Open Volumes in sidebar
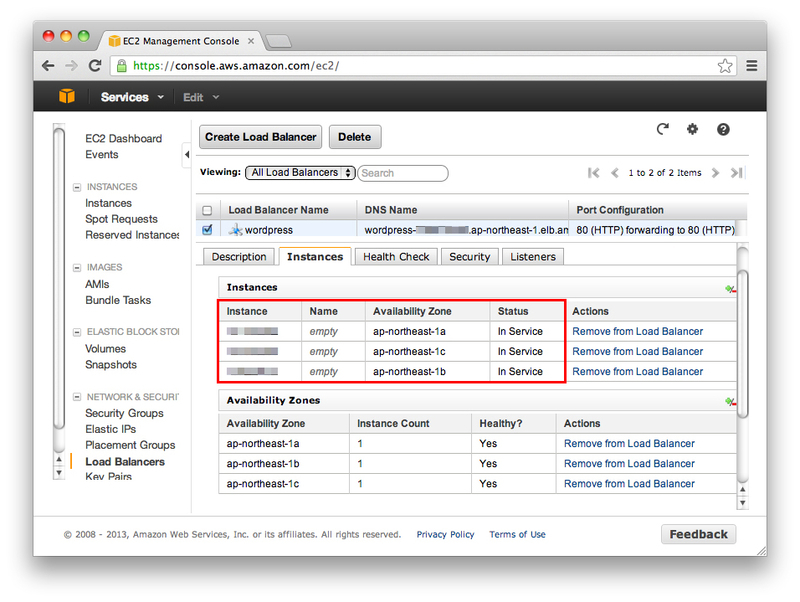 [x=105, y=349]
